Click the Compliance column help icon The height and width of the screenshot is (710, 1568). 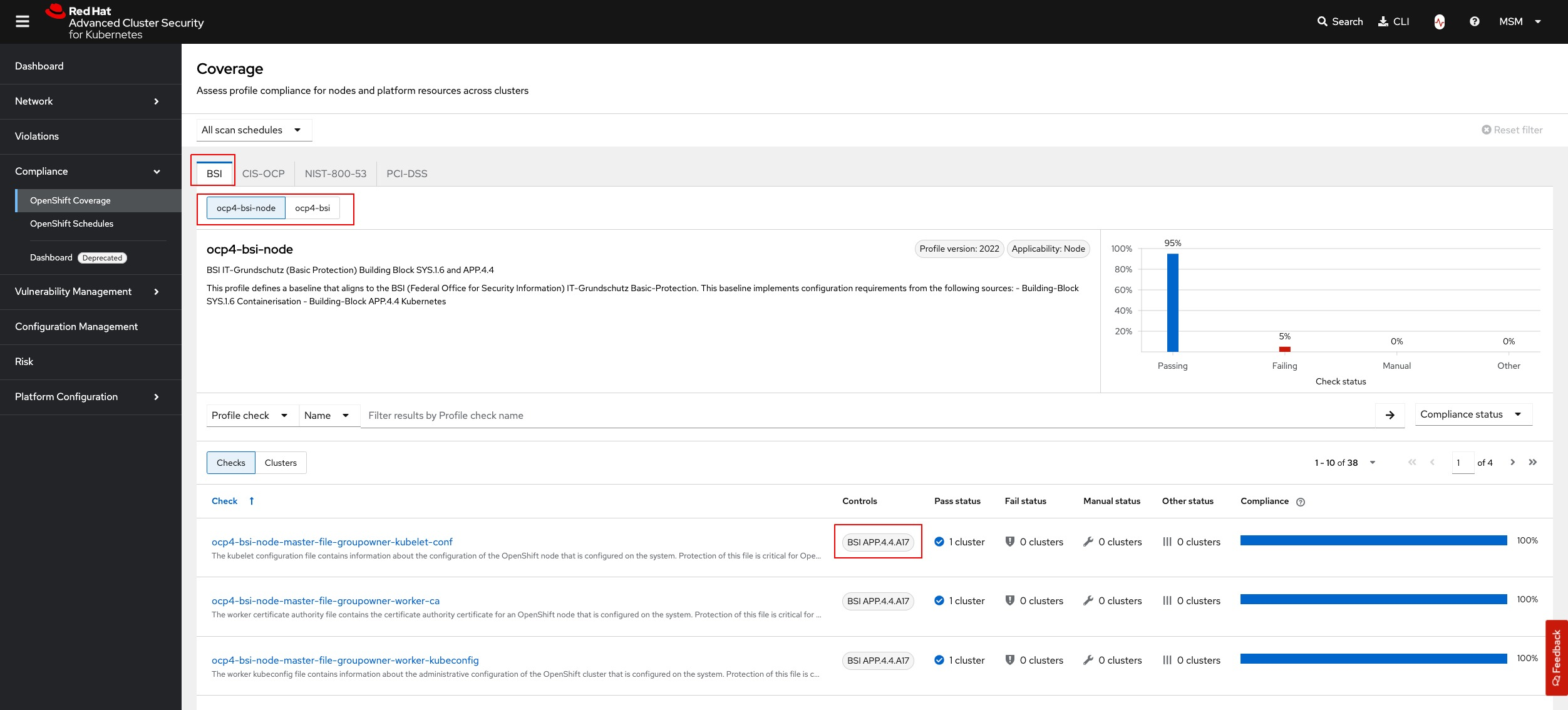(1301, 502)
